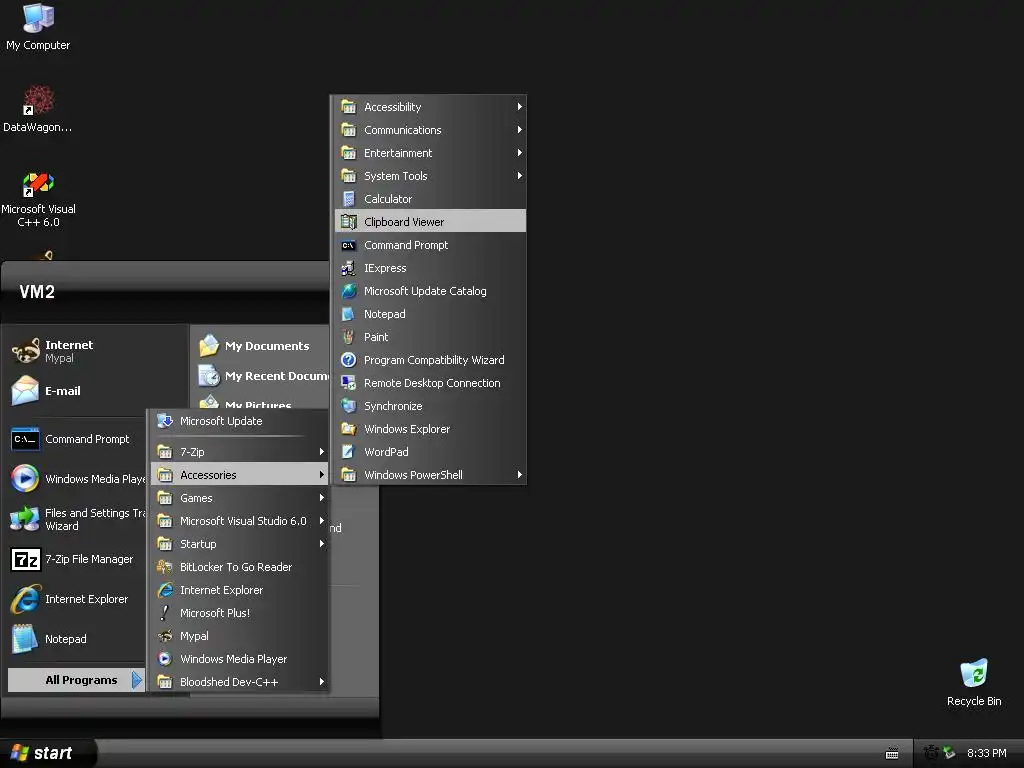This screenshot has height=768, width=1024.
Task: Expand the Accessibility submenu arrow
Action: pos(519,106)
